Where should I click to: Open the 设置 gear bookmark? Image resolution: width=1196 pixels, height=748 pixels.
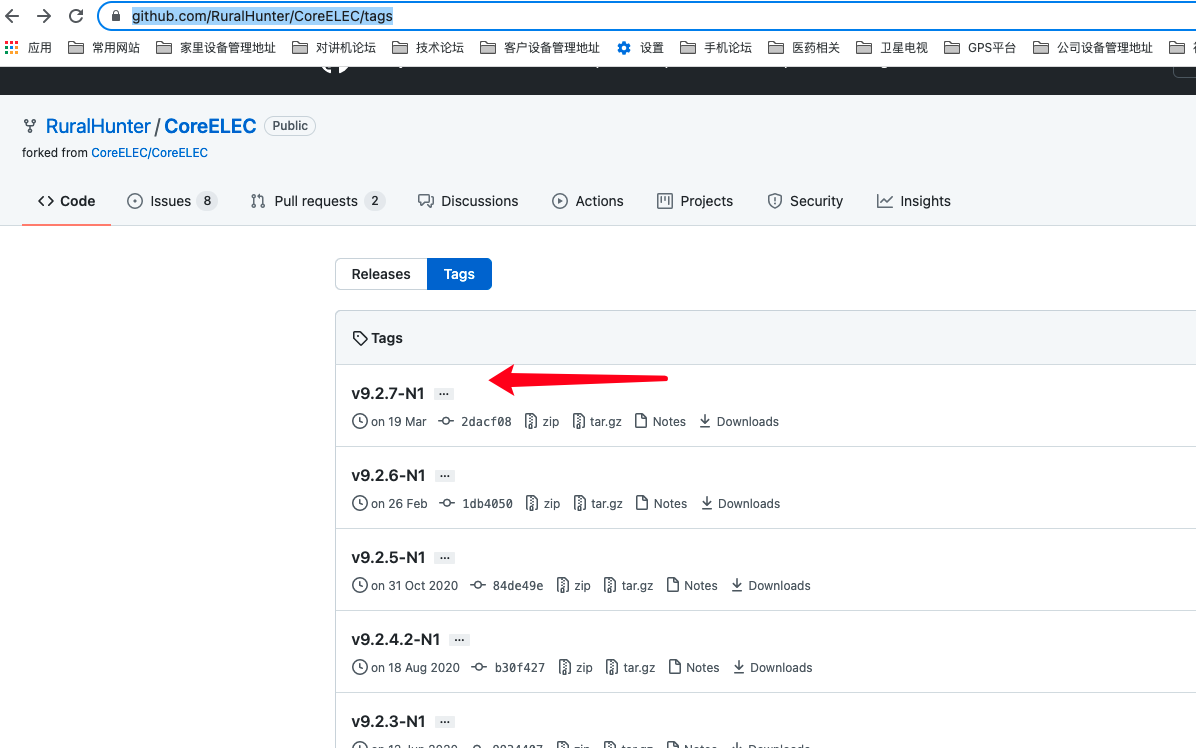pyautogui.click(x=640, y=48)
